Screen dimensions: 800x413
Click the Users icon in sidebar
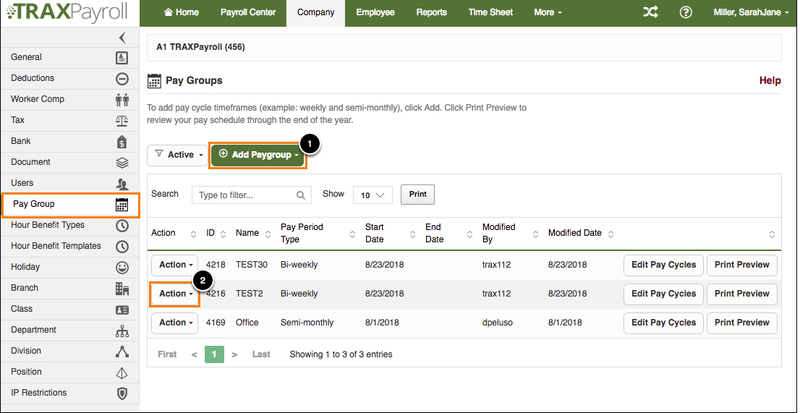122,183
